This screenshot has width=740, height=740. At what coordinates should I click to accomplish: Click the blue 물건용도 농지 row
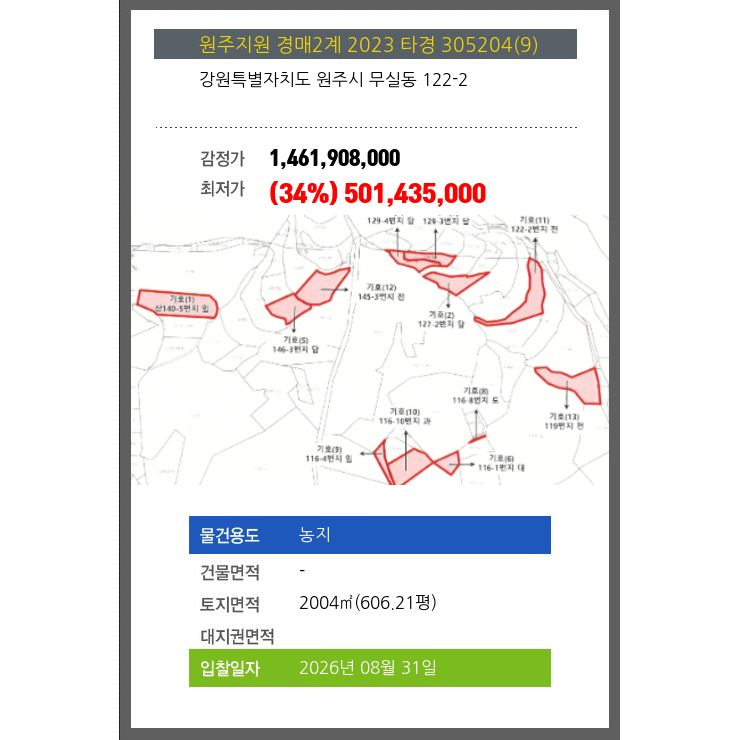[370, 535]
